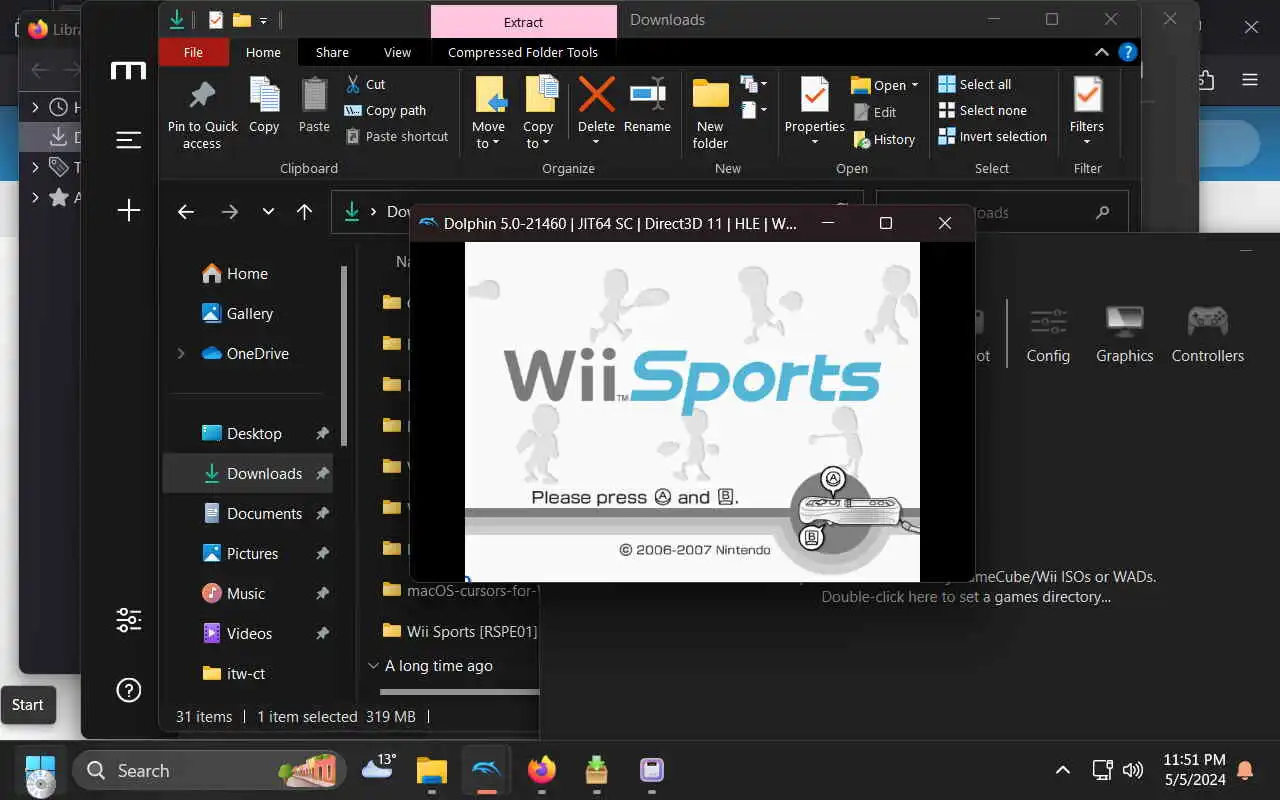1280x800 pixels.
Task: Click Invert selection in ribbon
Action: pos(993,136)
